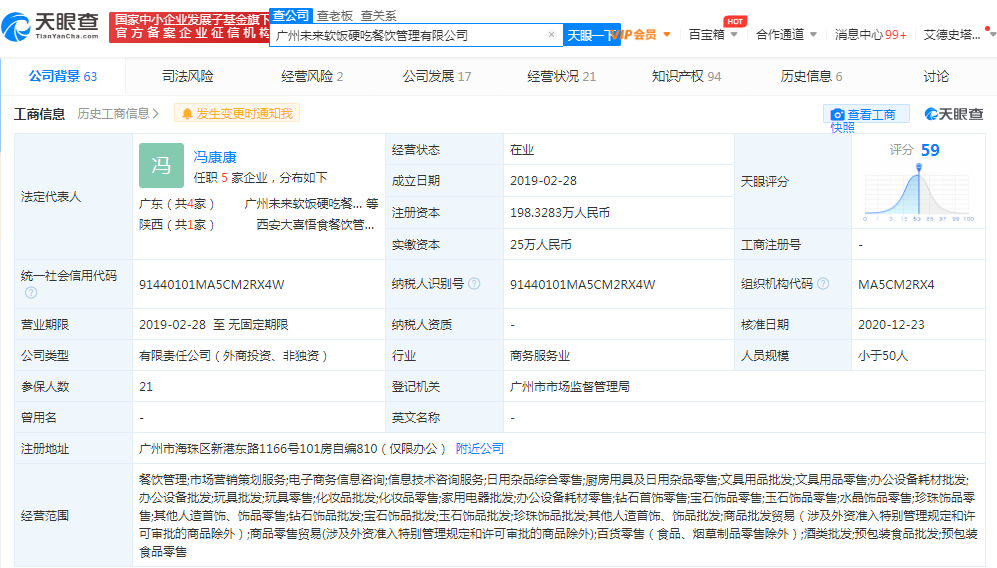Open 消息中心 99+ notifications
Image resolution: width=997 pixels, height=568 pixels.
(x=870, y=34)
